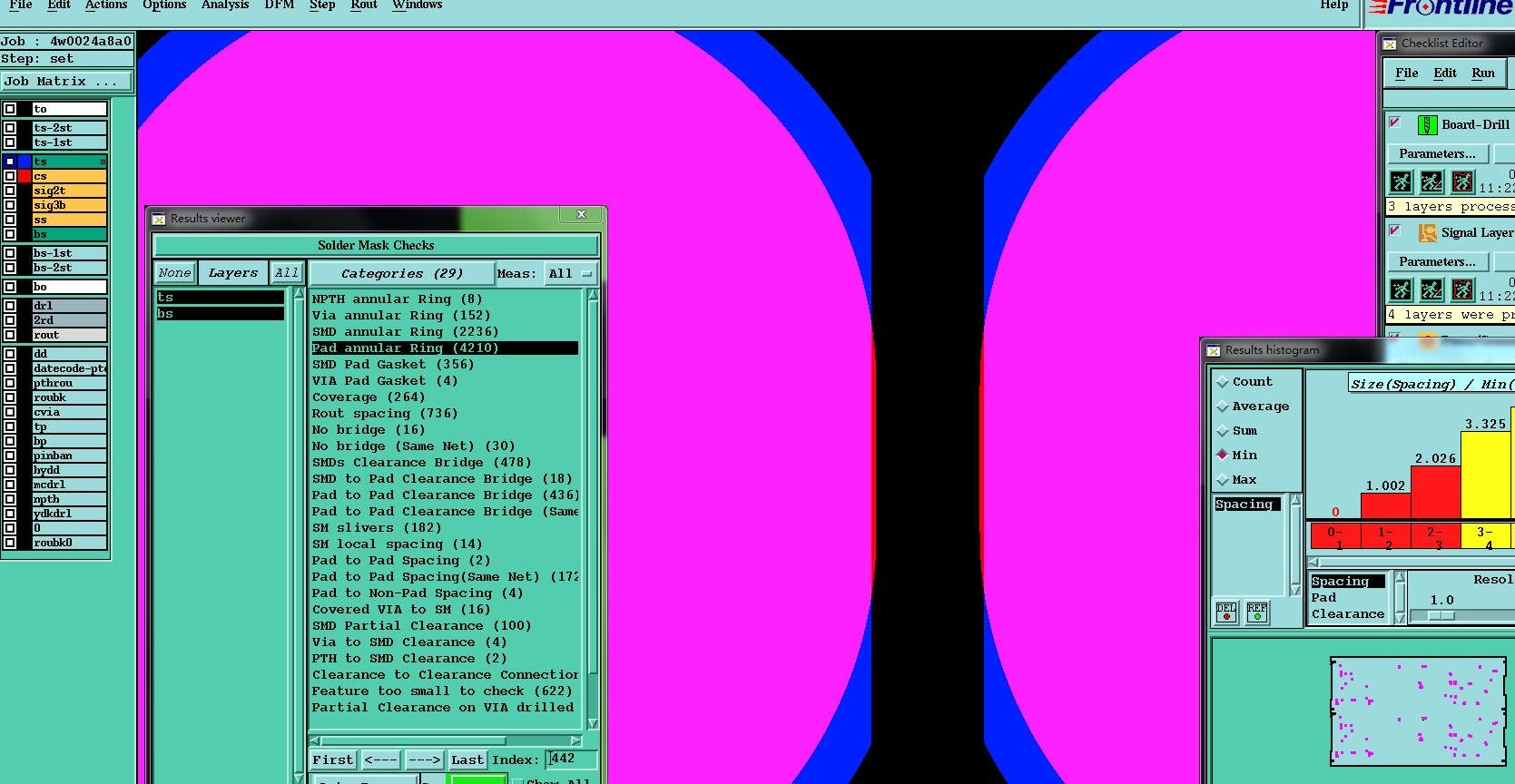Screen dimensions: 1515x784
Task: Toggle the Signal Layer checklist checkbox
Action: tap(1395, 230)
